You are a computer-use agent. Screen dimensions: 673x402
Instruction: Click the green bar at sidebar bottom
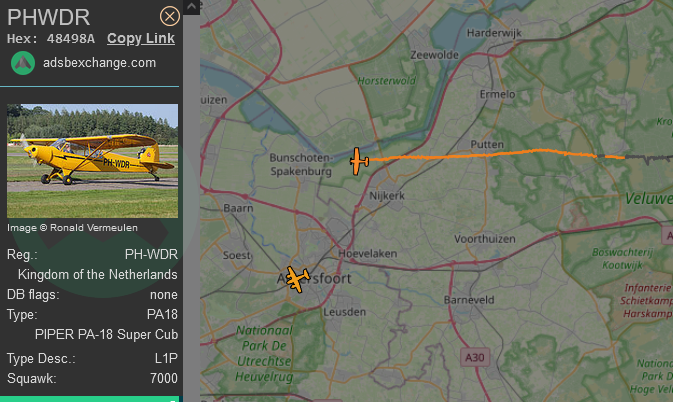pos(89,399)
